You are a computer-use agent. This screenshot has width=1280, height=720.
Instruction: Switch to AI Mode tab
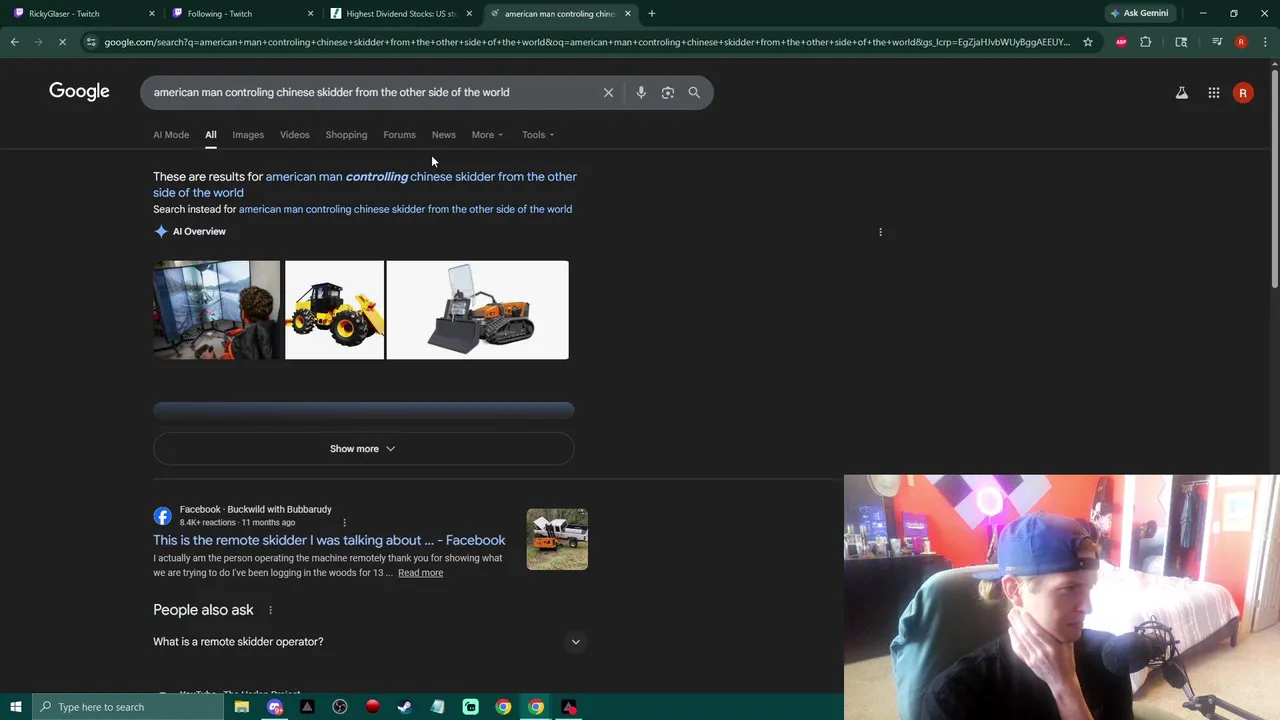[x=171, y=135]
